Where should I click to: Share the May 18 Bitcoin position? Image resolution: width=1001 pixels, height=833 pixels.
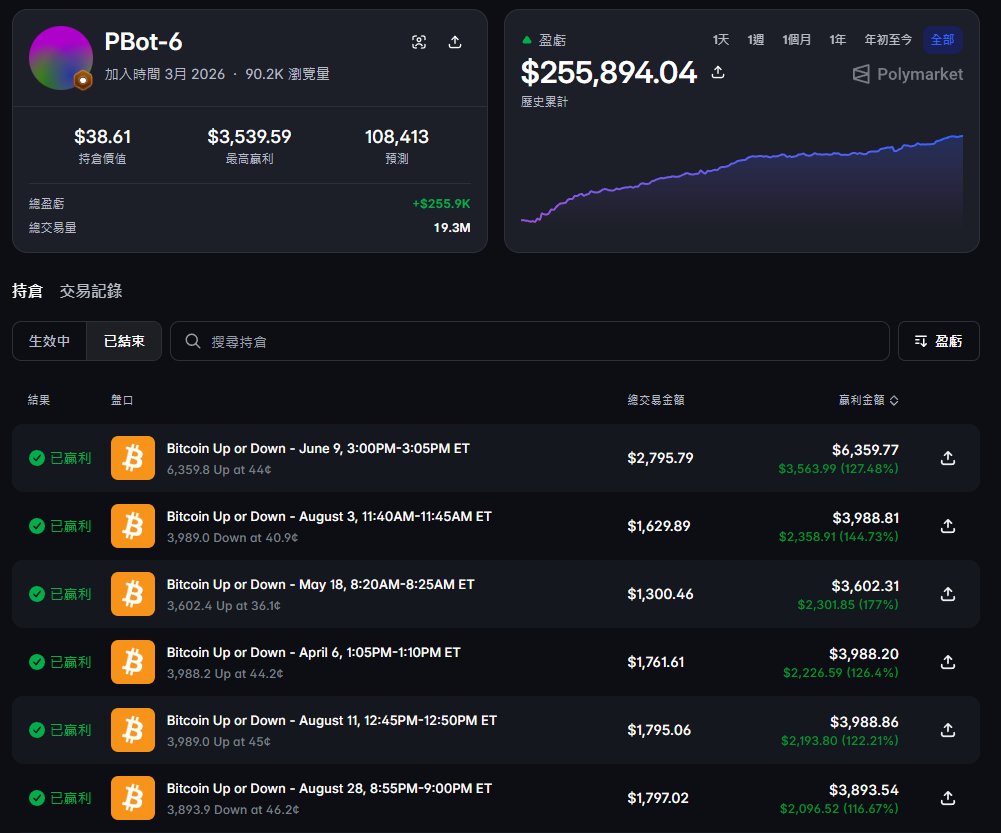[948, 594]
